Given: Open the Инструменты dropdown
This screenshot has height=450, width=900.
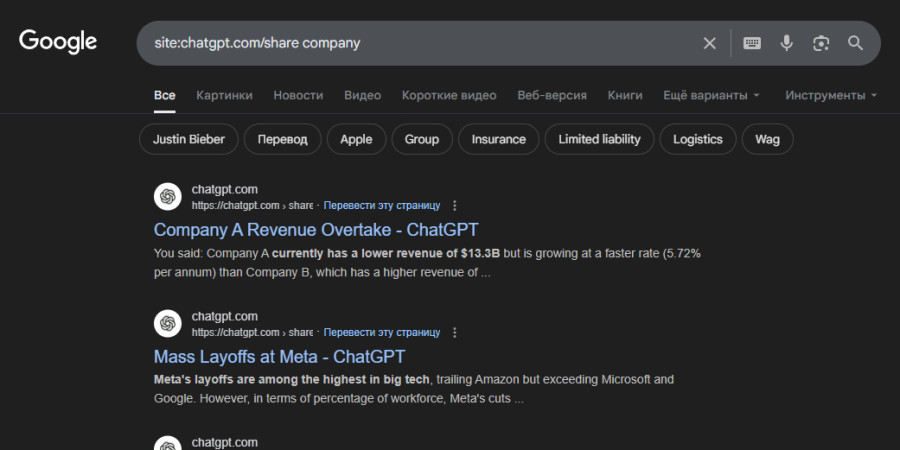Looking at the screenshot, I should [x=831, y=95].
